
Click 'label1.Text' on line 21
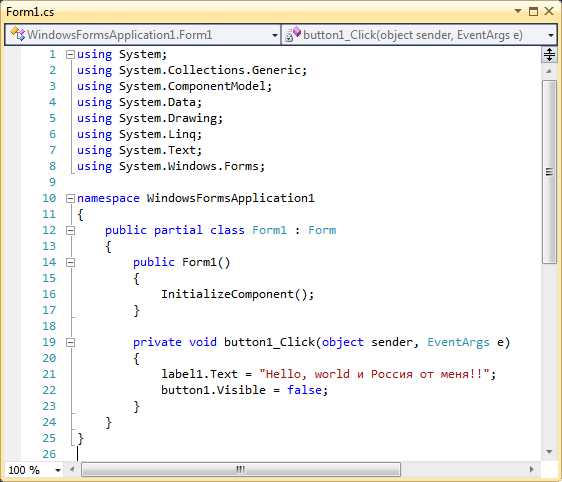tap(199, 374)
